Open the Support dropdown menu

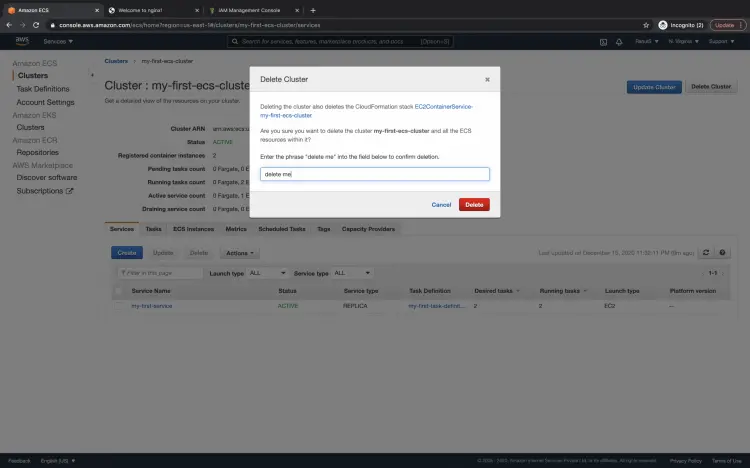[x=721, y=42]
